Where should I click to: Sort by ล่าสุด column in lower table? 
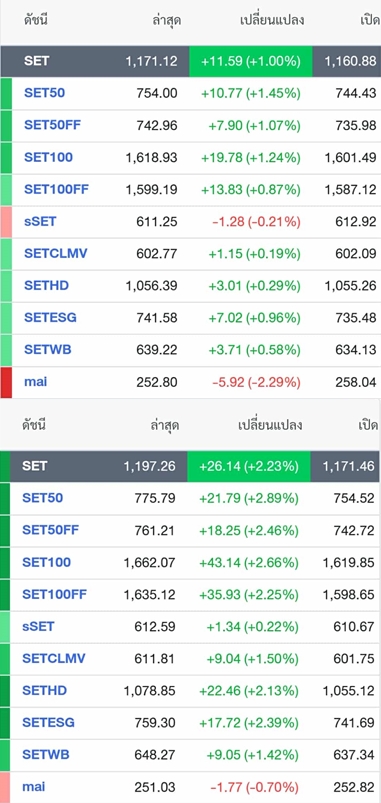[165, 425]
